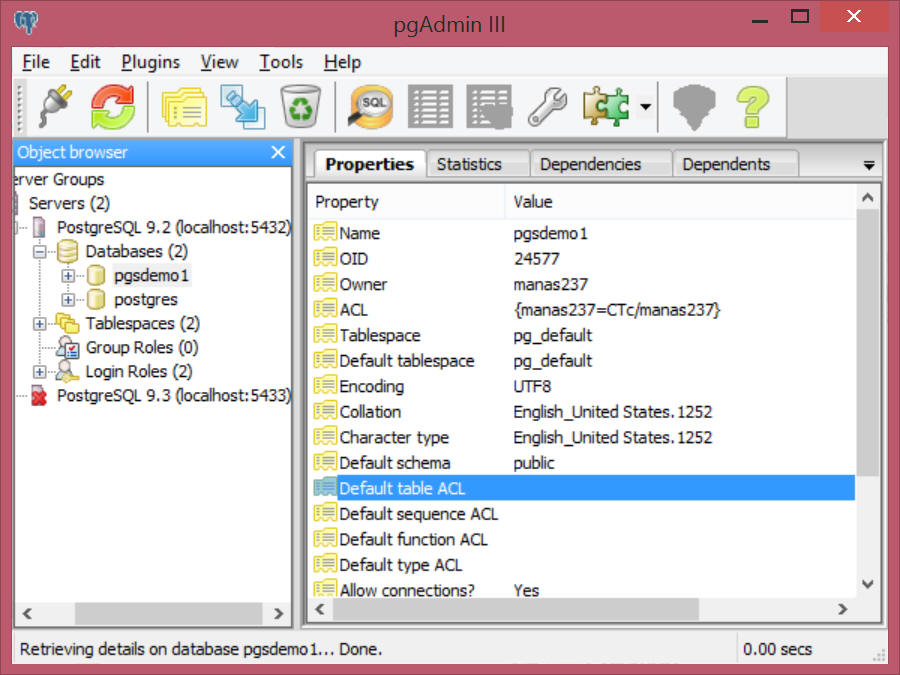The height and width of the screenshot is (675, 900).
Task: Expand the Login Roles node
Action: click(x=40, y=372)
